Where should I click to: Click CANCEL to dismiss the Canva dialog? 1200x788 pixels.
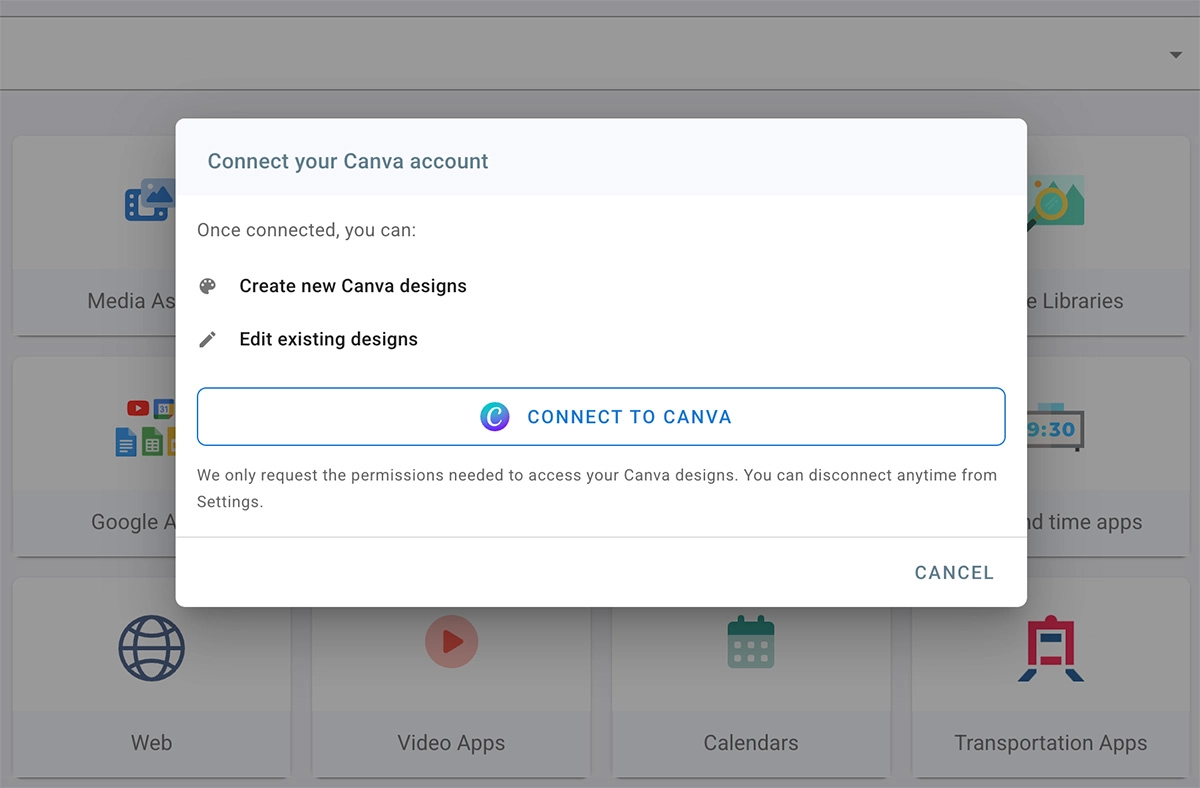coord(953,572)
